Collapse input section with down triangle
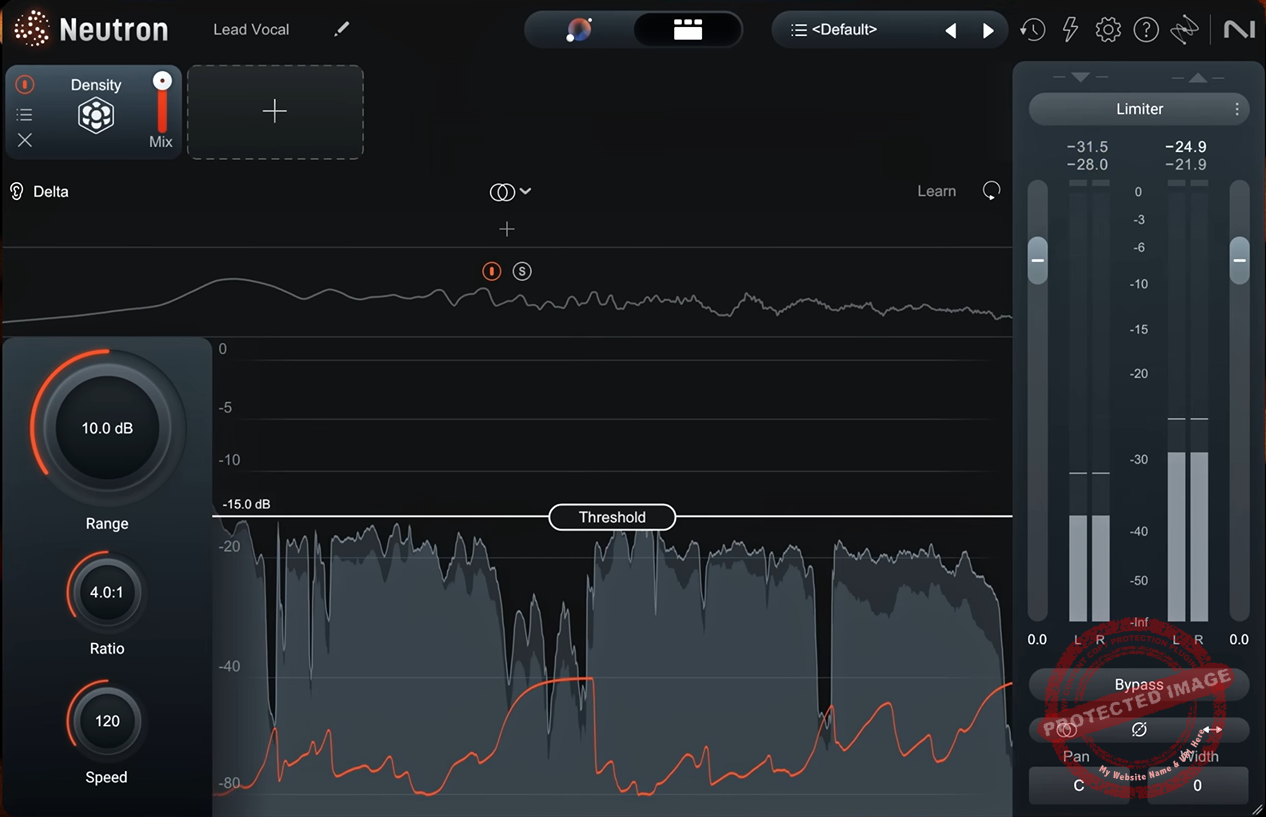 (x=1080, y=77)
